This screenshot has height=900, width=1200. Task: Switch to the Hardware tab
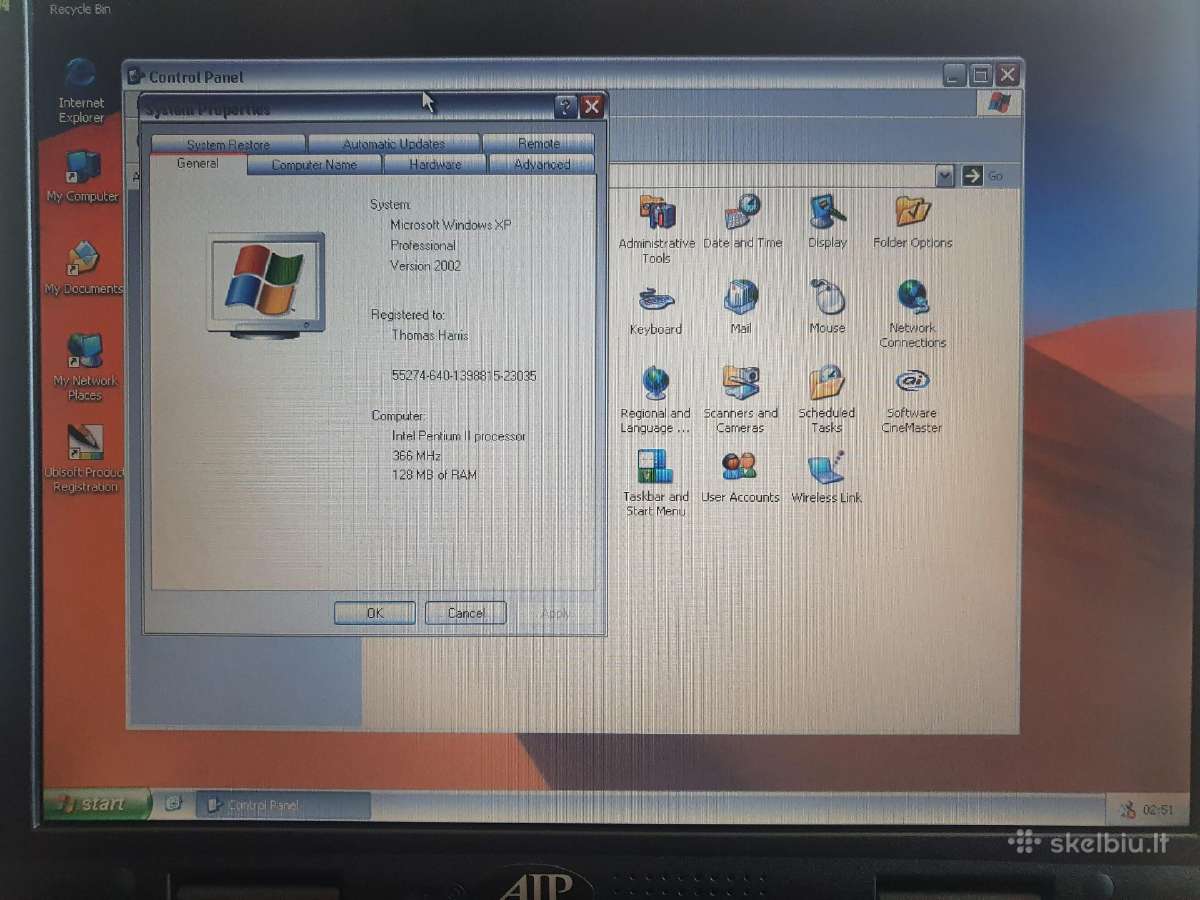(x=435, y=165)
